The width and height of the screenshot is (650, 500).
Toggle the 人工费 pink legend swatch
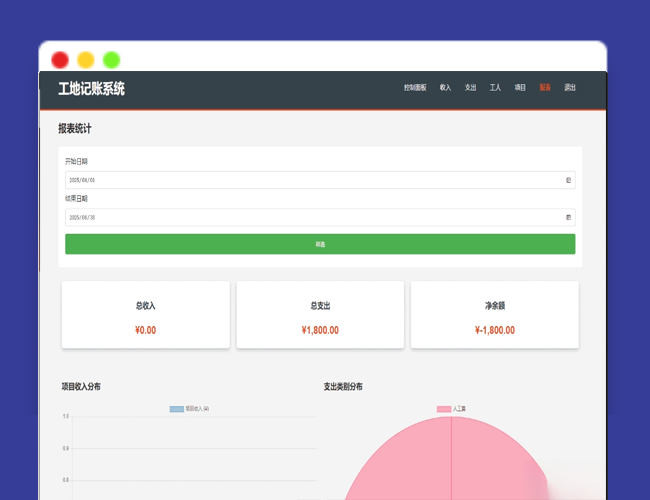444,409
